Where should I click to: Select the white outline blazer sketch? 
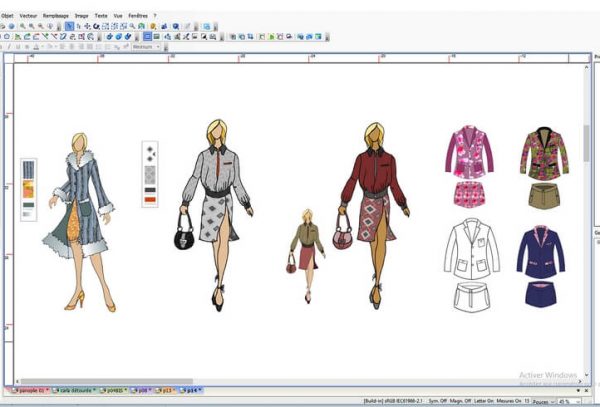(x=472, y=249)
